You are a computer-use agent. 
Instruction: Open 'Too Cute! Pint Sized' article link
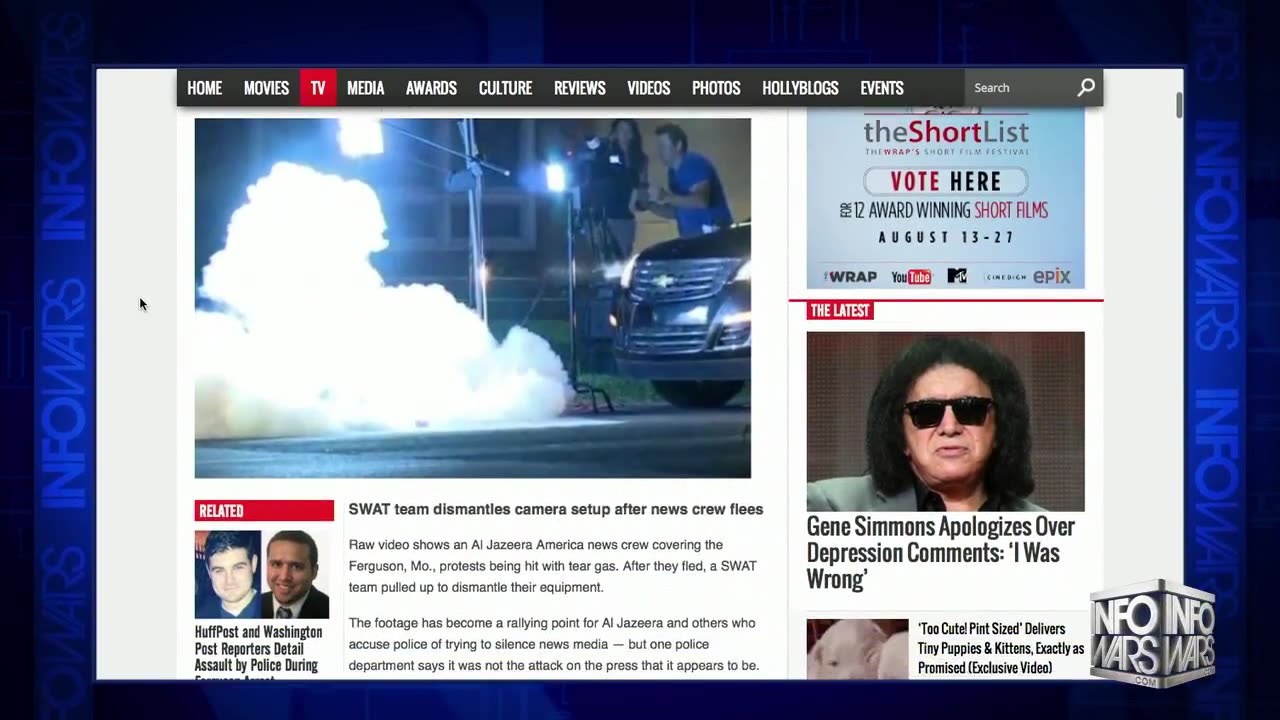pos(1001,648)
